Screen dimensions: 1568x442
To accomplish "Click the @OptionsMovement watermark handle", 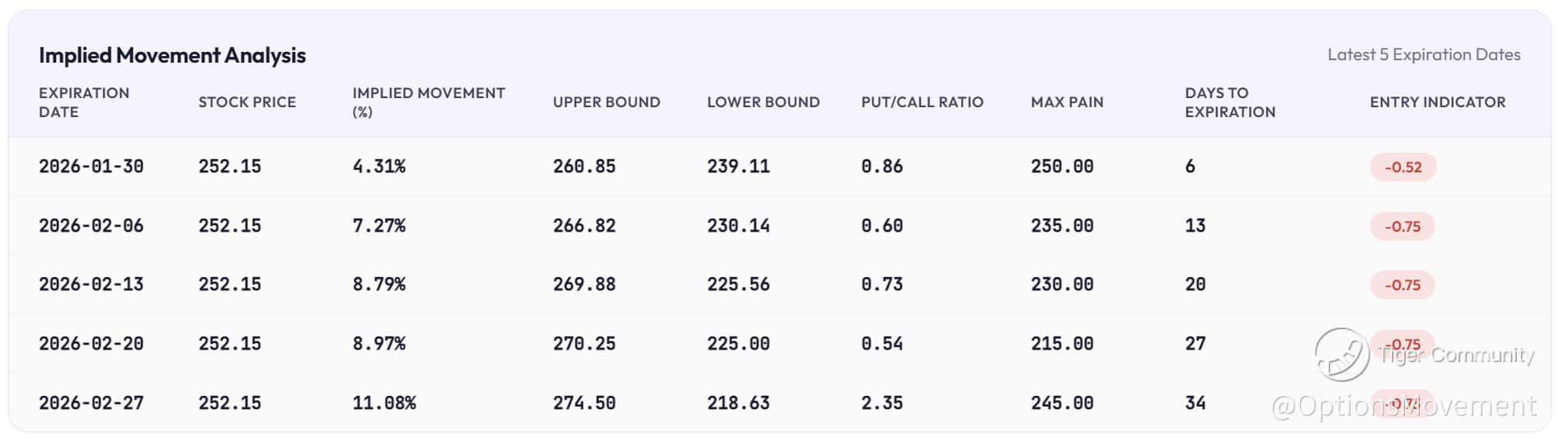I will pyautogui.click(x=1403, y=407).
